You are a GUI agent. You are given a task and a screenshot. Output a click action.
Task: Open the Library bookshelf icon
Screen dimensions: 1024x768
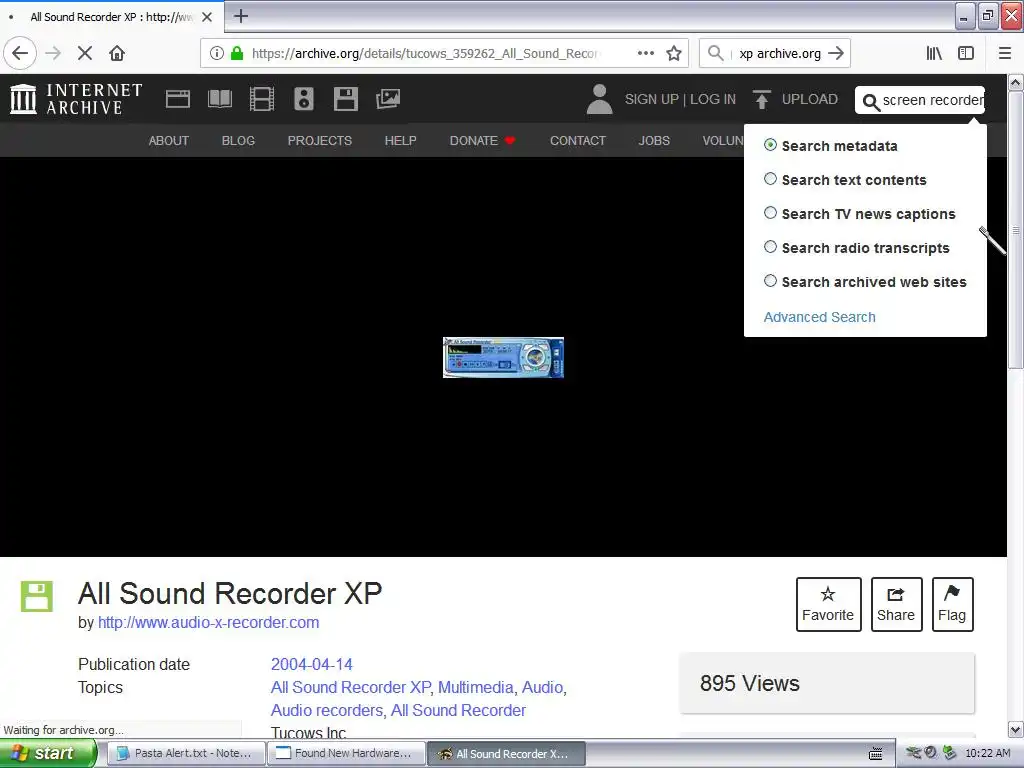click(x=934, y=53)
